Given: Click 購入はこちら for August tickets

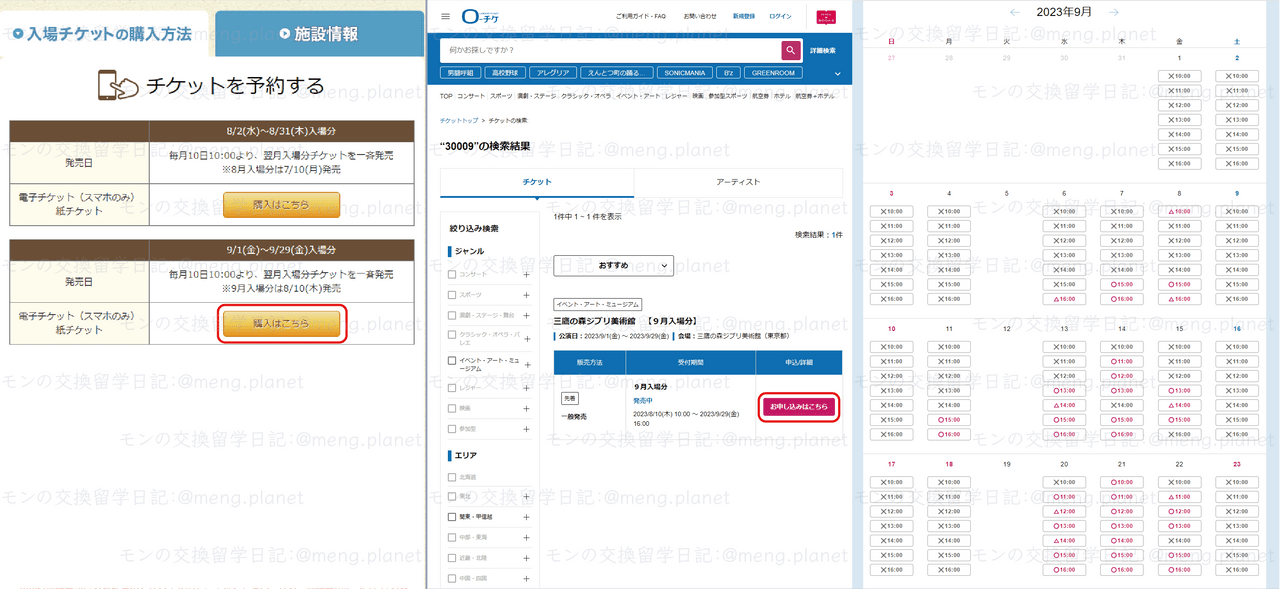Looking at the screenshot, I should 281,205.
